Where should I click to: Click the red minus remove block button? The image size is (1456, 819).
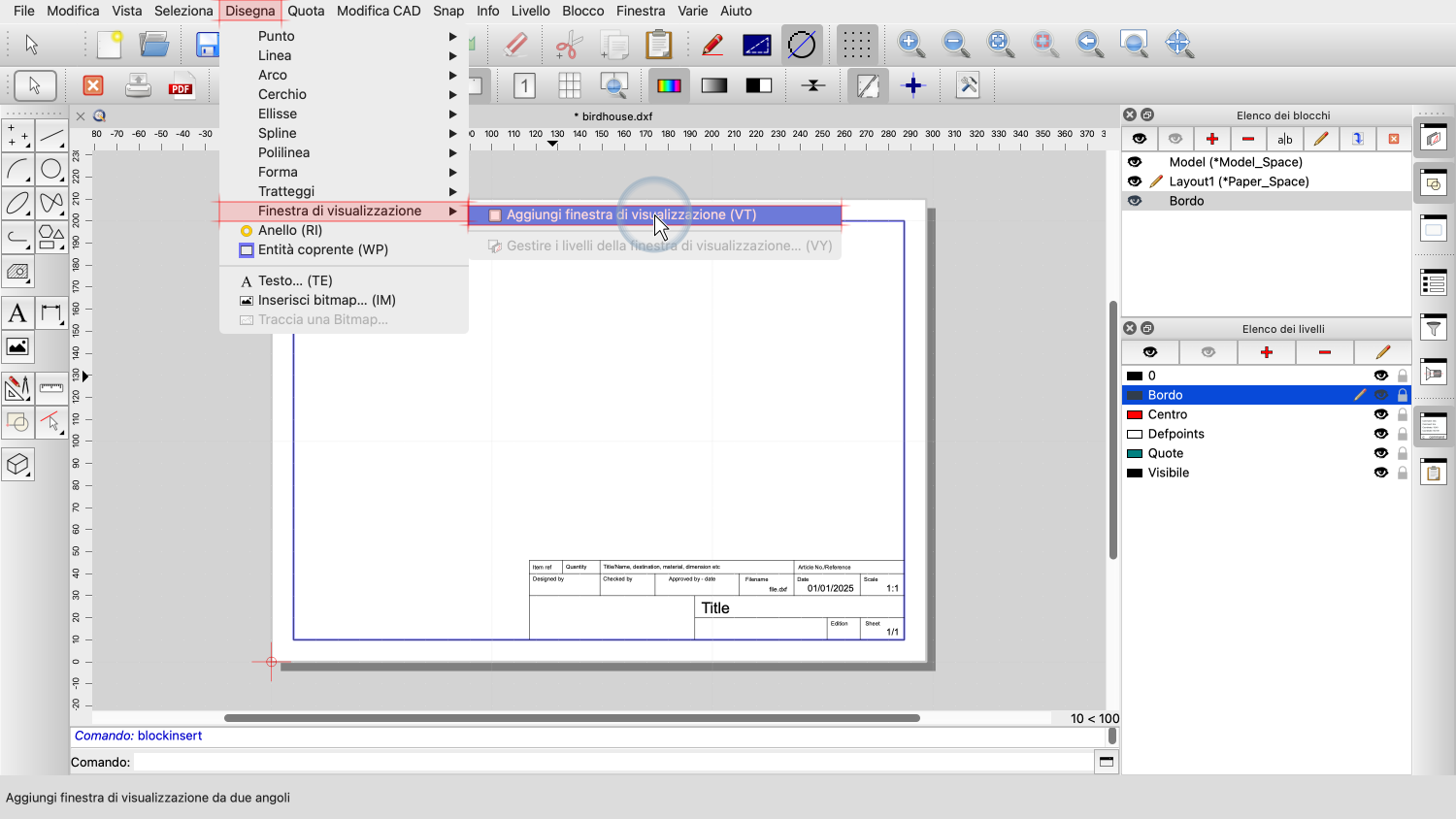(x=1248, y=139)
